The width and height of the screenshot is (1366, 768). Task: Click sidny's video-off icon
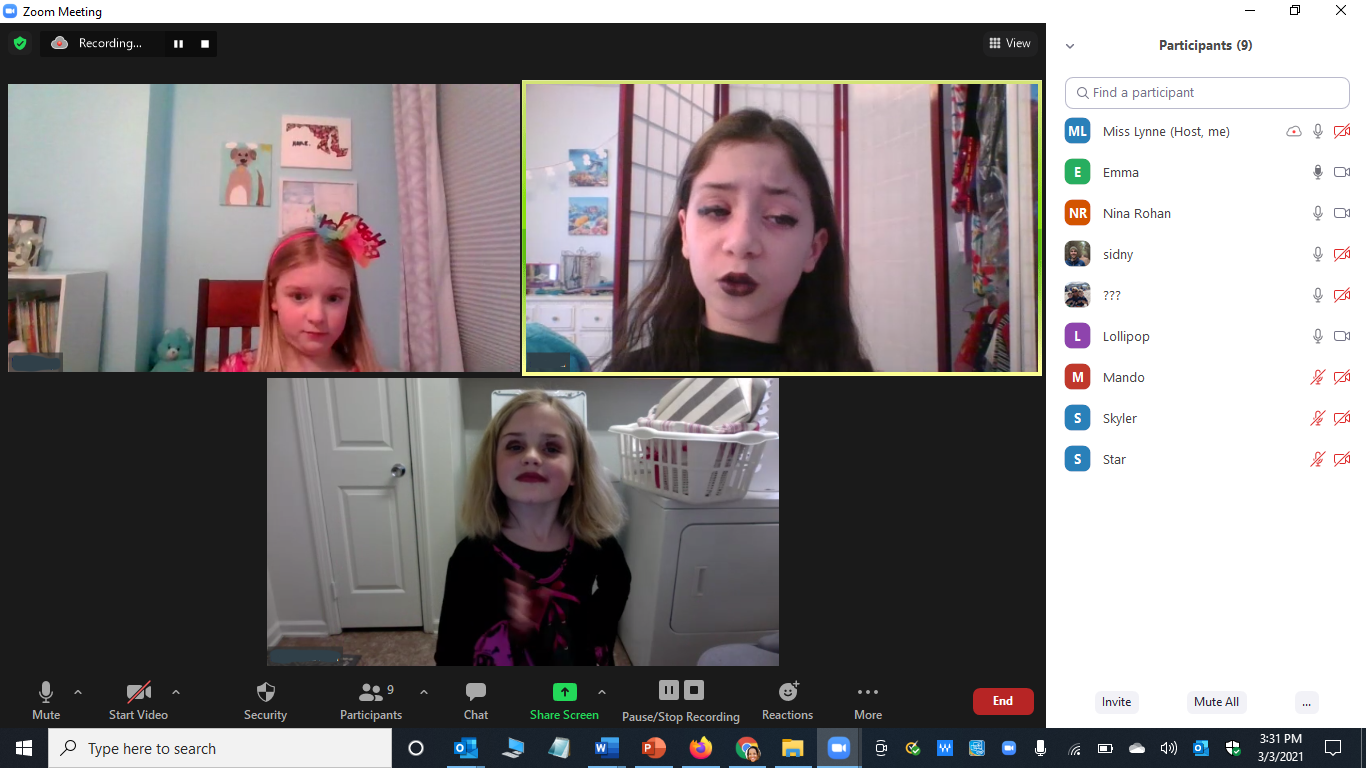click(1342, 254)
